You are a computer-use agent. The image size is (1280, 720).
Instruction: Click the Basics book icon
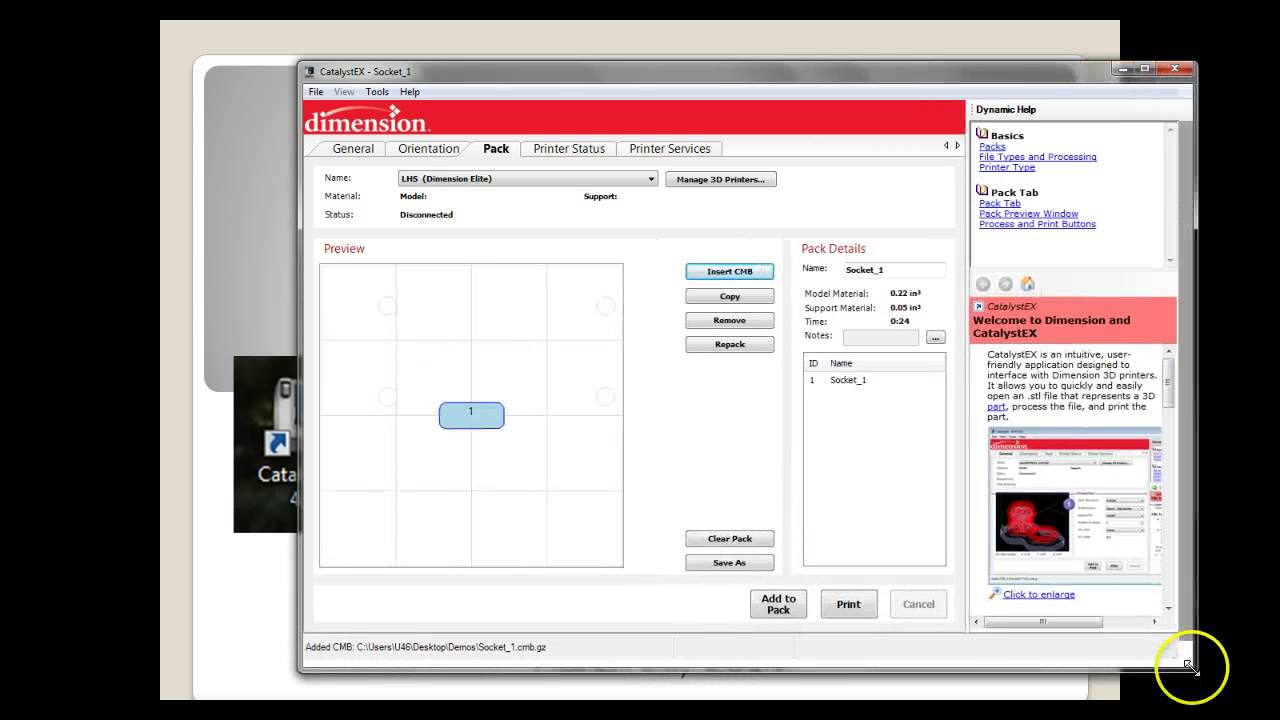pos(982,134)
